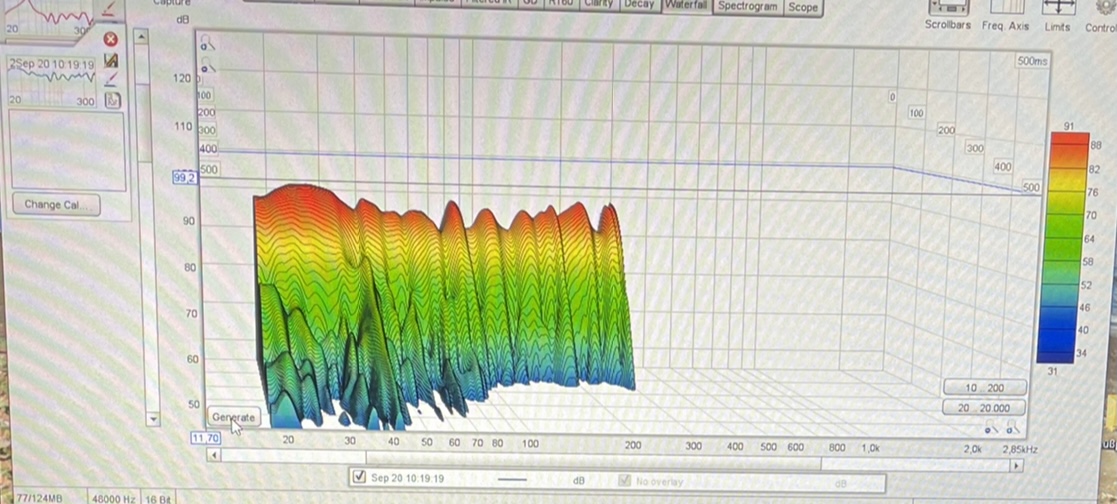Select the Decay tab
The width and height of the screenshot is (1117, 504).
tap(638, 5)
